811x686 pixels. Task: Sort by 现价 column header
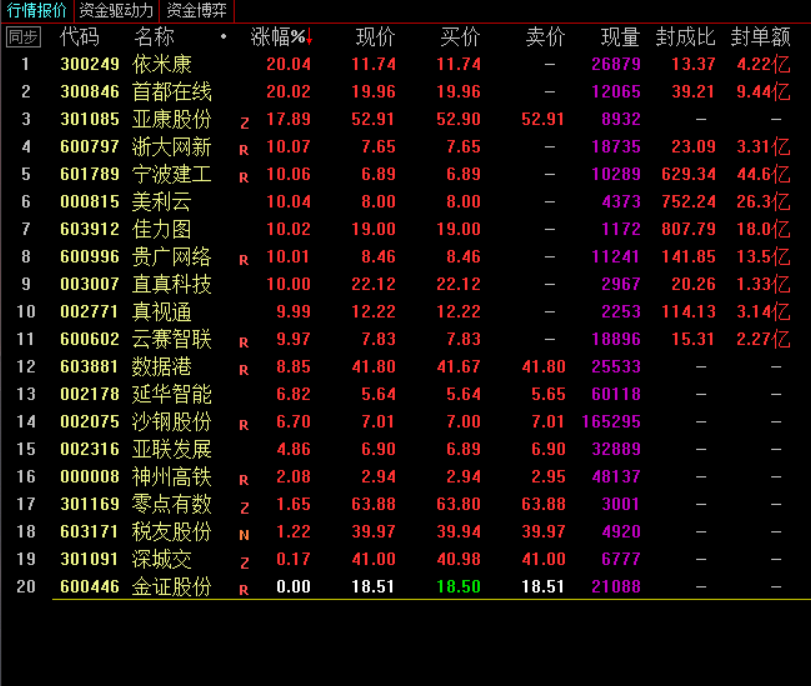click(x=376, y=37)
